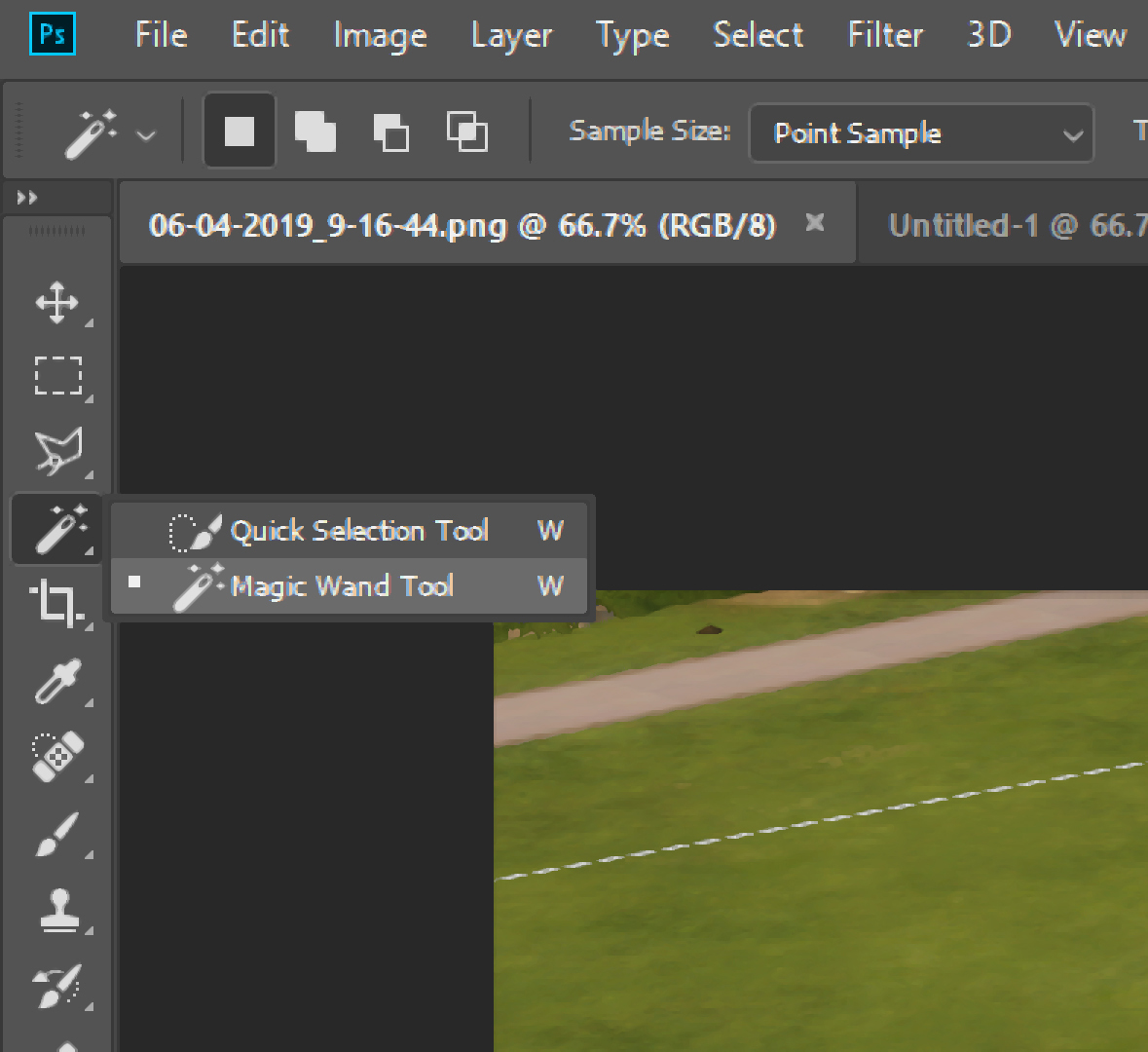1148x1052 pixels.
Task: Select the Rectangular Marquee tool
Action: (57, 376)
